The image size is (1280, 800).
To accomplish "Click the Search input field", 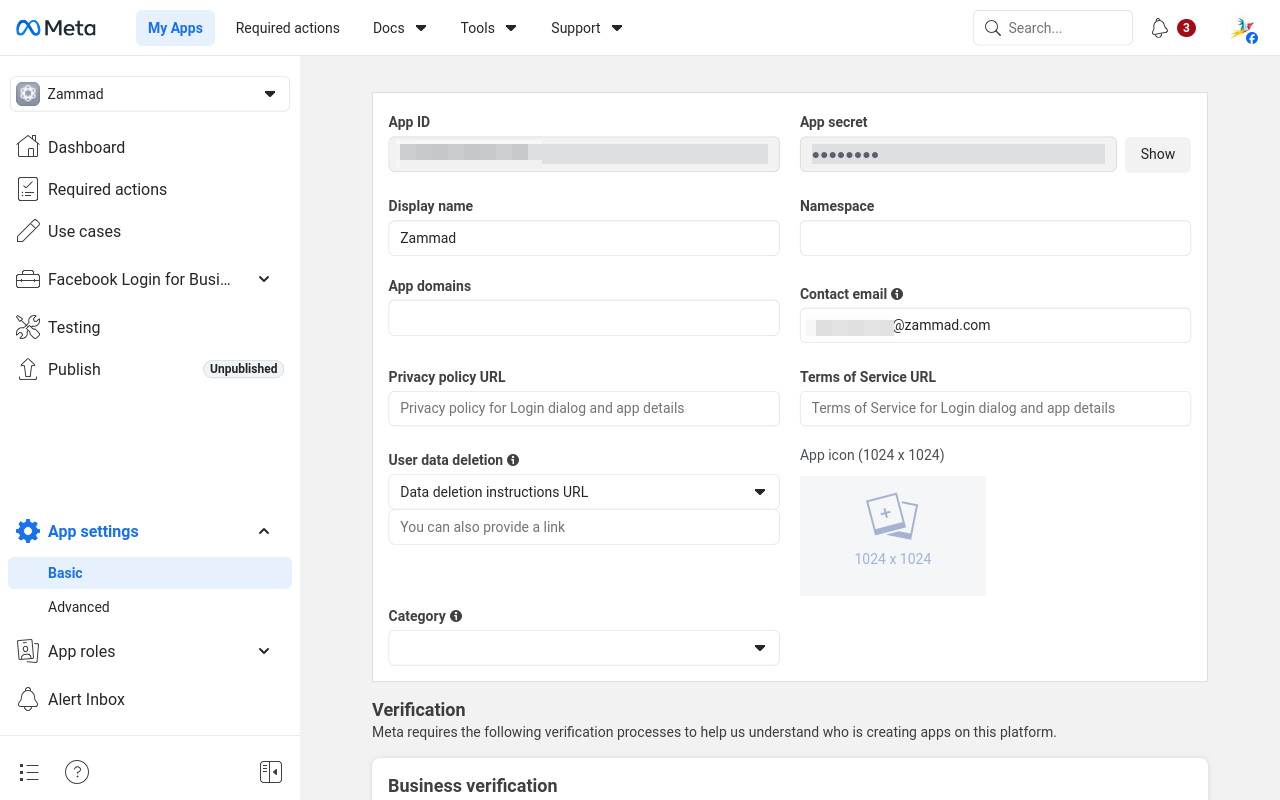I will pyautogui.click(x=1053, y=28).
